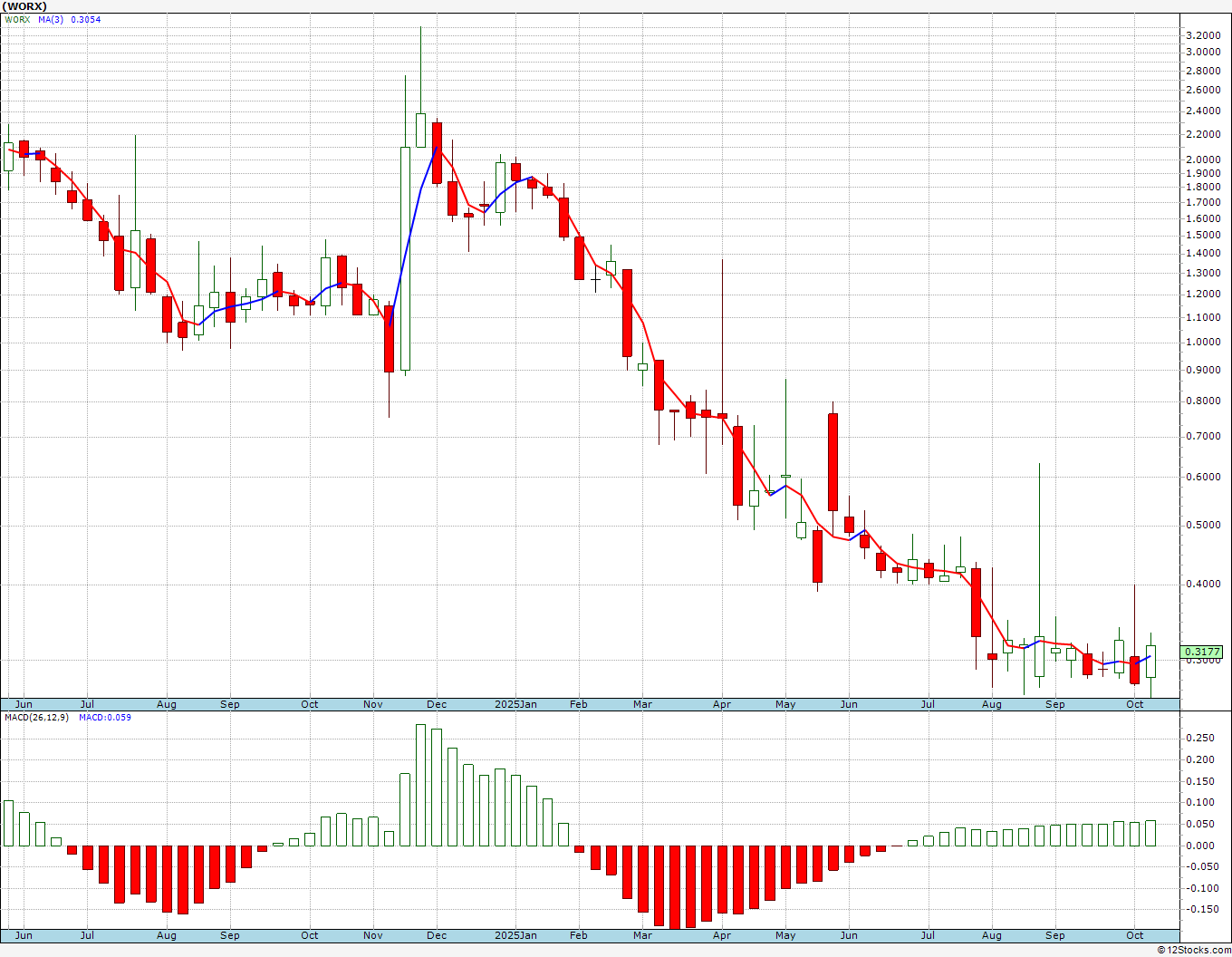Screen dimensions: 1232x957
Task: Select the green WORX legend label
Action: click(x=17, y=19)
